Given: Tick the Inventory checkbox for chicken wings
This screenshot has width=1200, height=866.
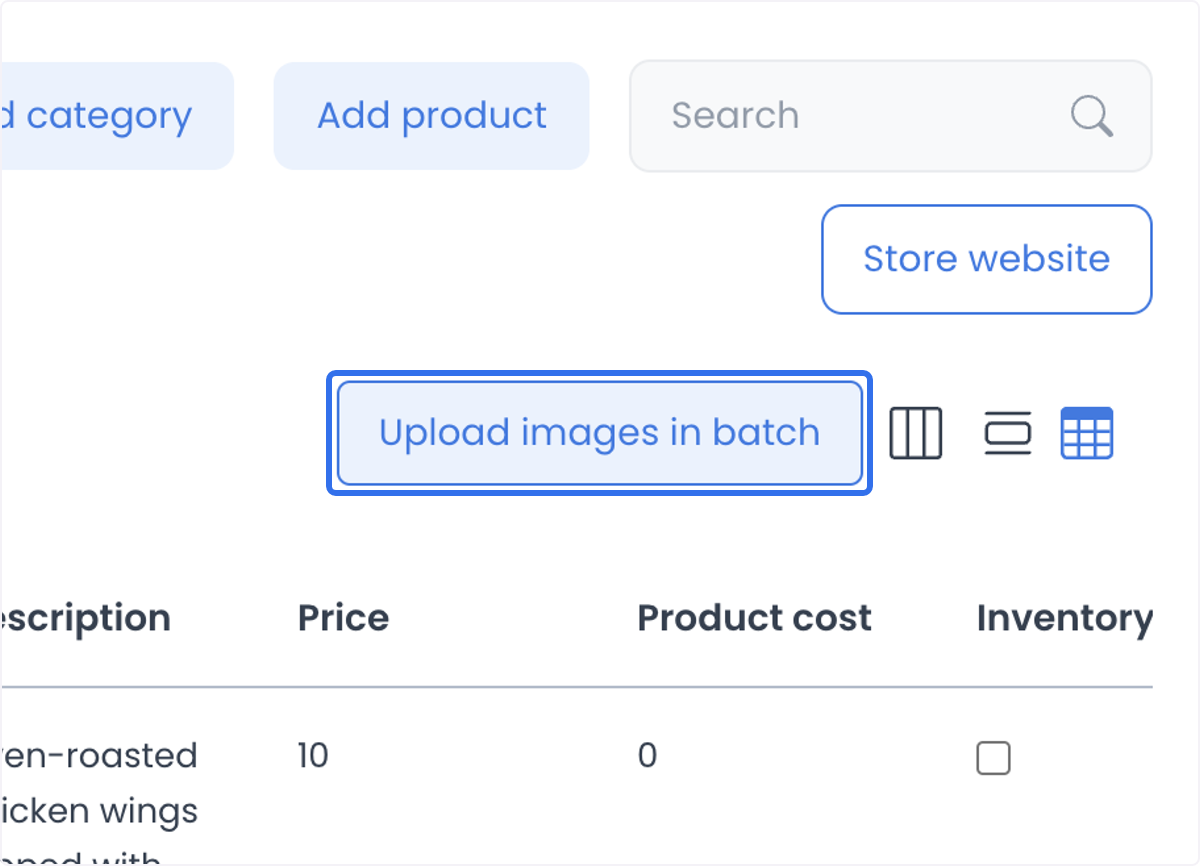Looking at the screenshot, I should (x=993, y=758).
